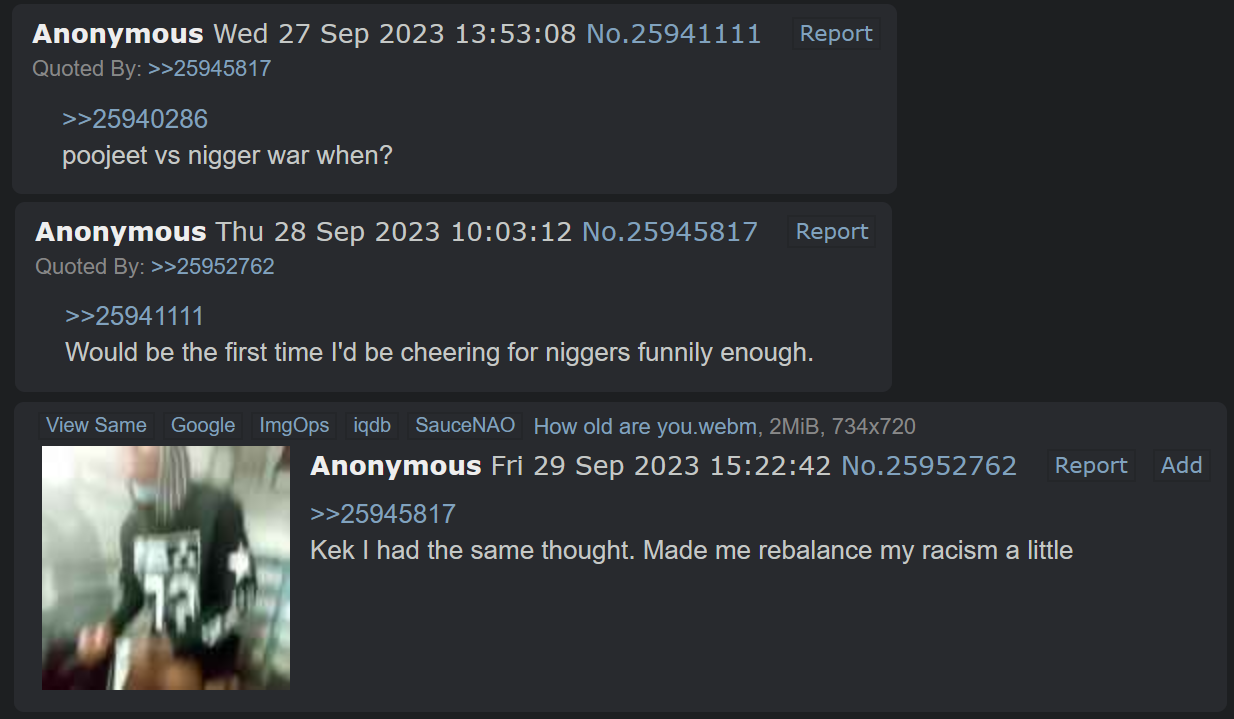Open post number link No.25941111

673,33
